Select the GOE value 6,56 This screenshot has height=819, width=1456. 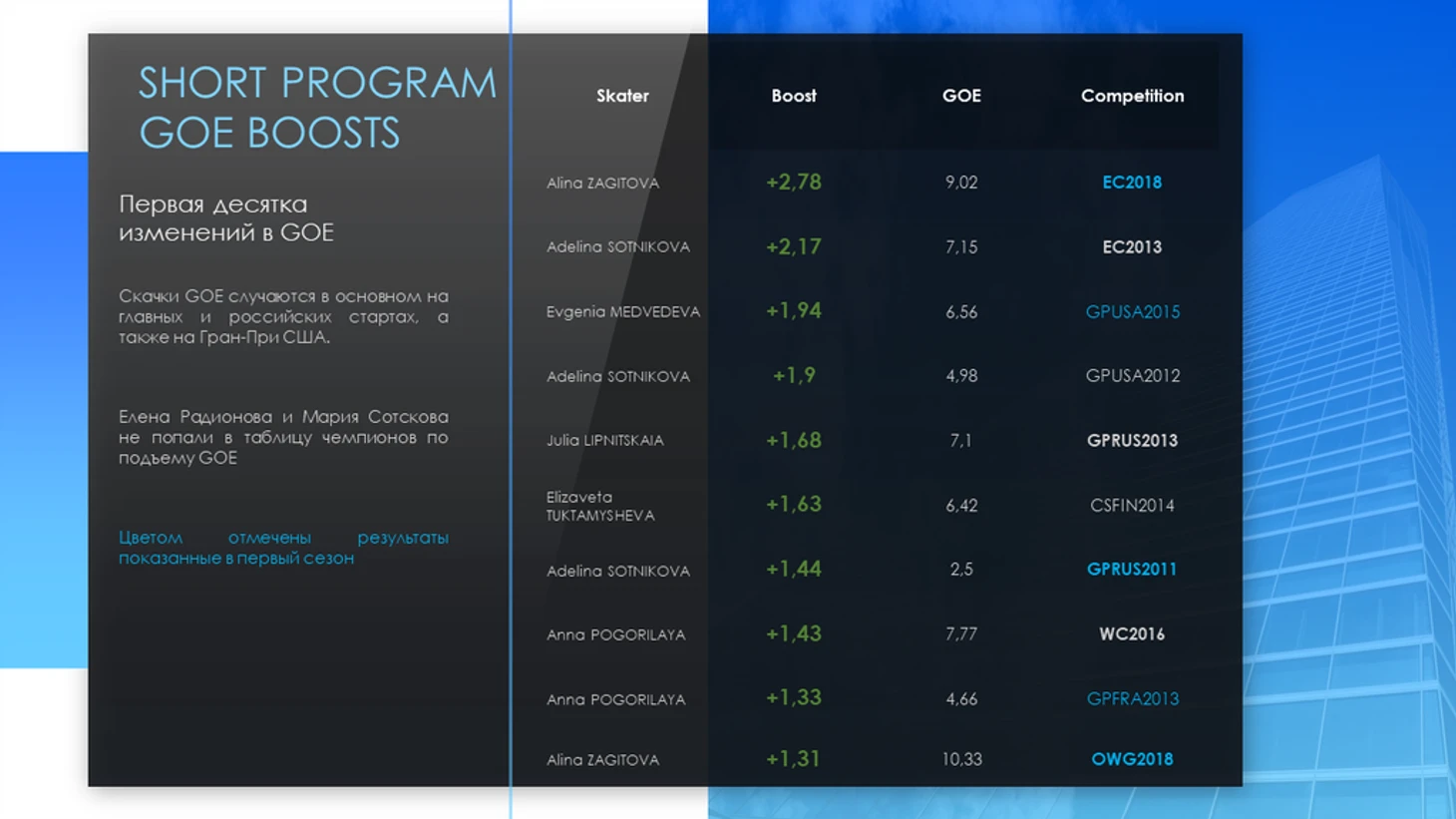pos(961,312)
